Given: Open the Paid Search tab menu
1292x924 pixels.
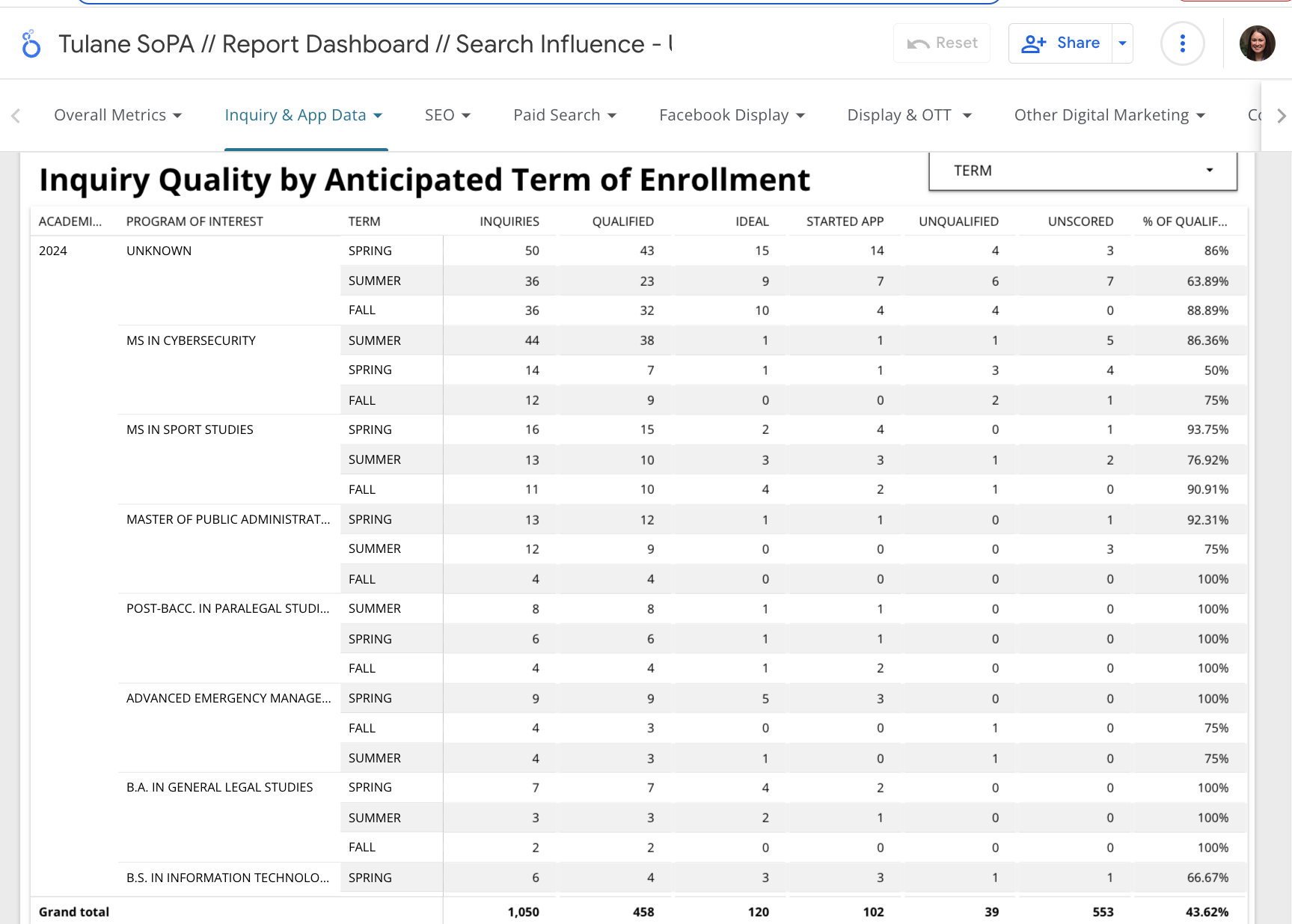Looking at the screenshot, I should pos(565,115).
